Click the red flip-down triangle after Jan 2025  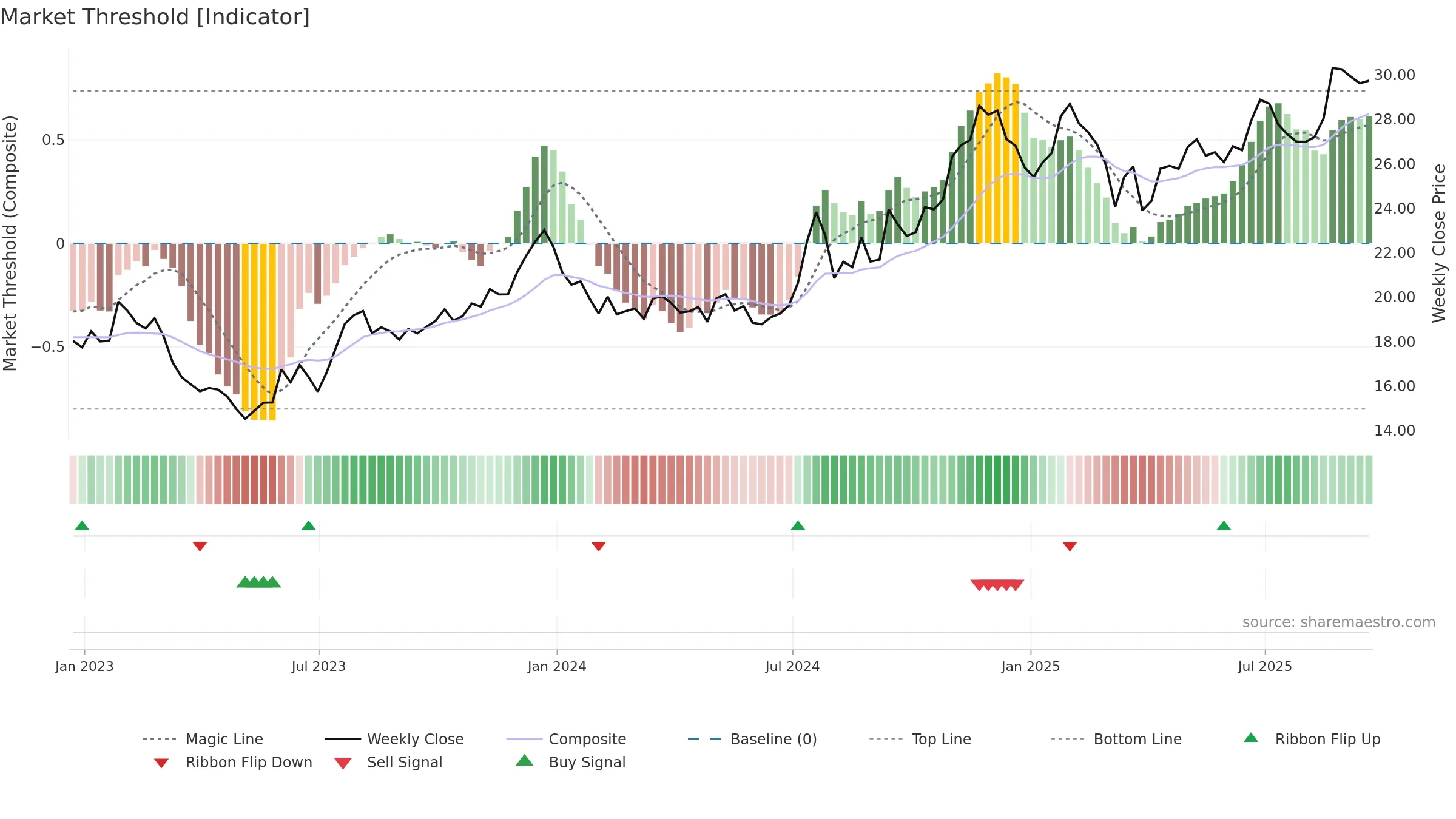pyautogui.click(x=1070, y=547)
